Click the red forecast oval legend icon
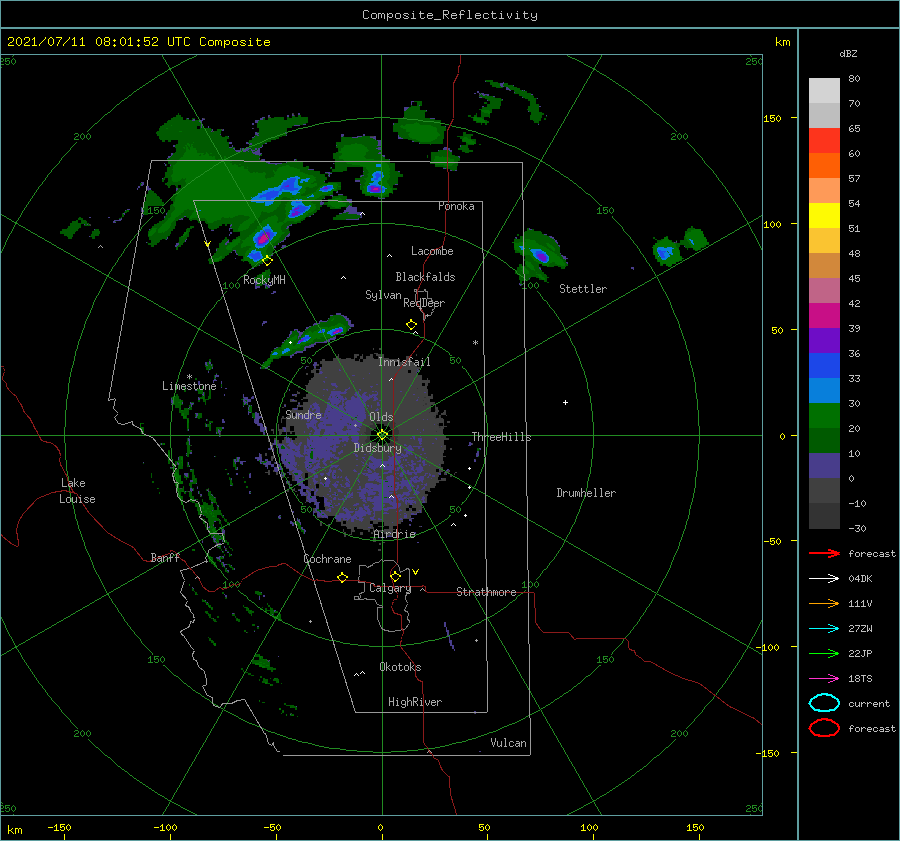The width and height of the screenshot is (900, 841). 824,728
